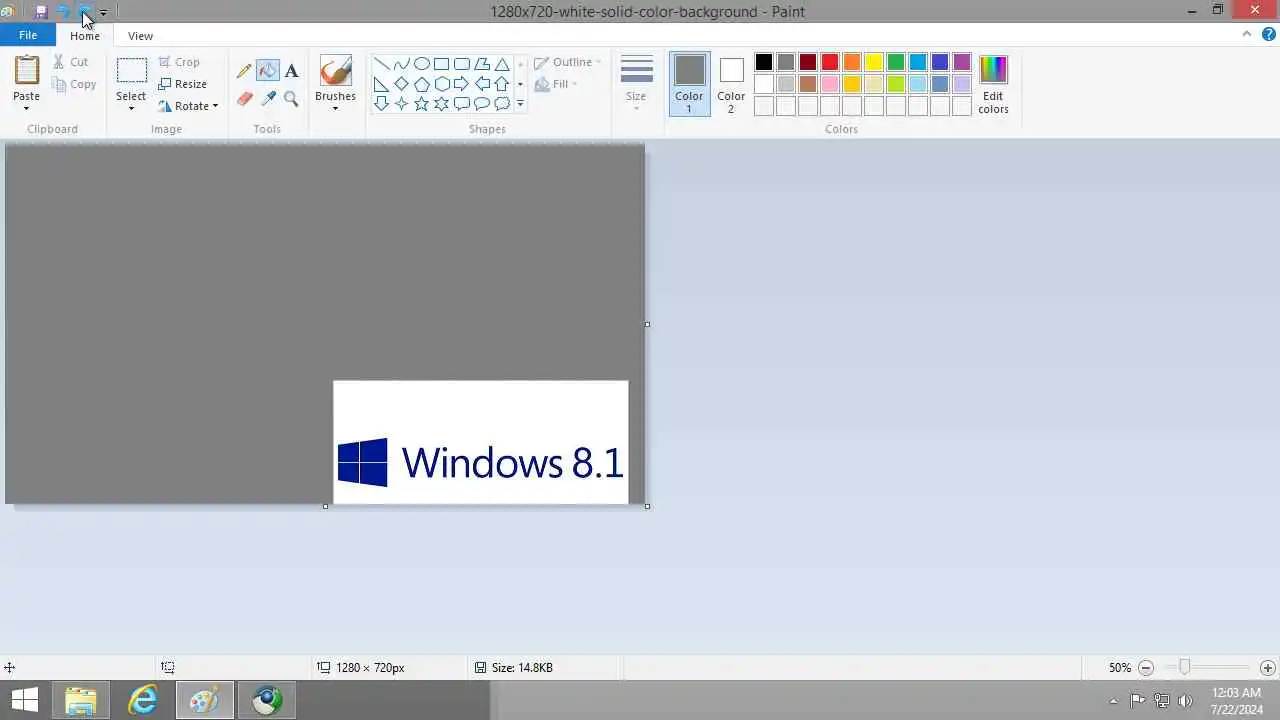Choose the Oval shape
Image resolution: width=1280 pixels, height=720 pixels.
(421, 64)
